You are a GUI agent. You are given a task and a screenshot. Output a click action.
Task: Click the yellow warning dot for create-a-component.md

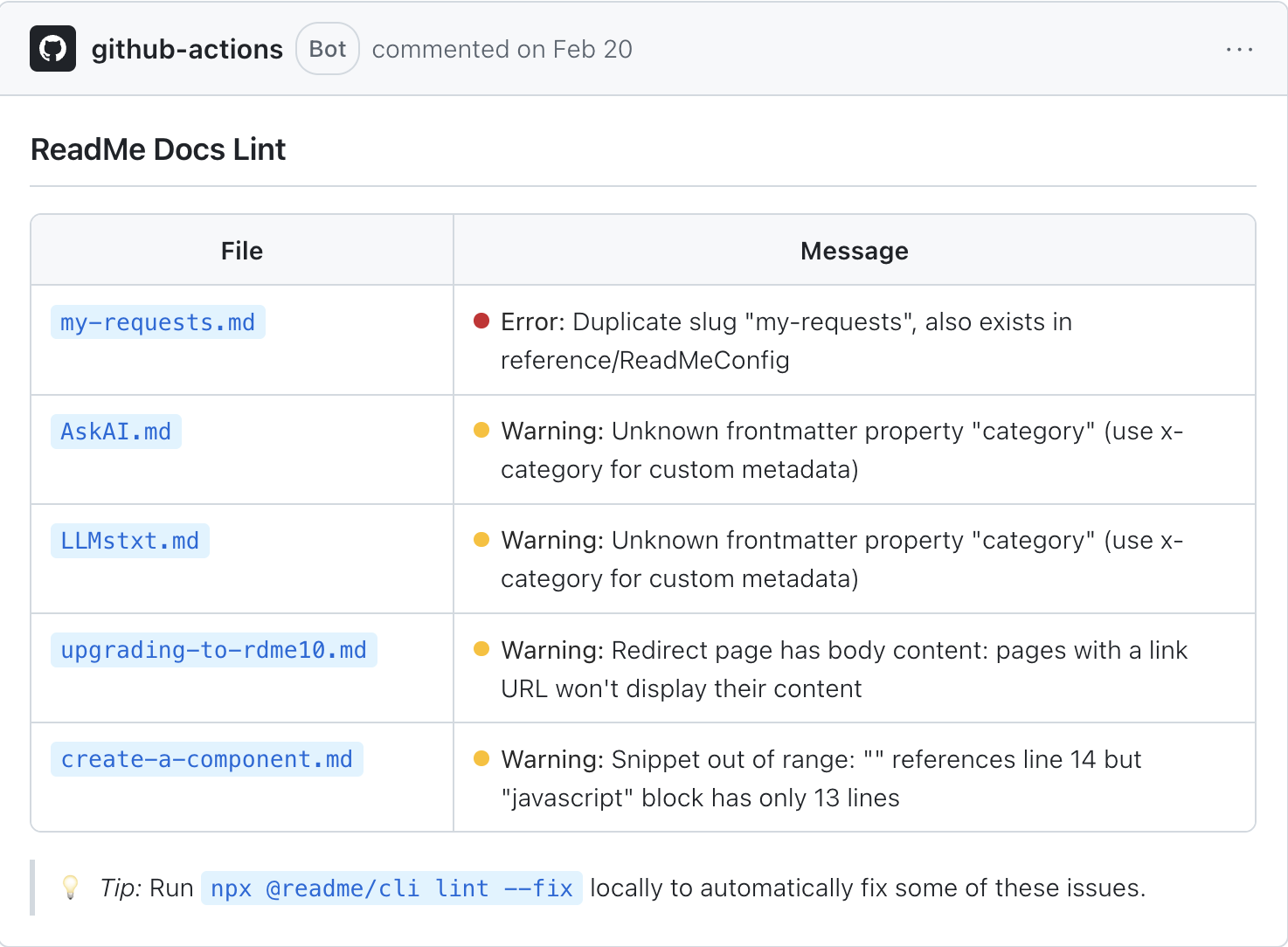click(481, 757)
